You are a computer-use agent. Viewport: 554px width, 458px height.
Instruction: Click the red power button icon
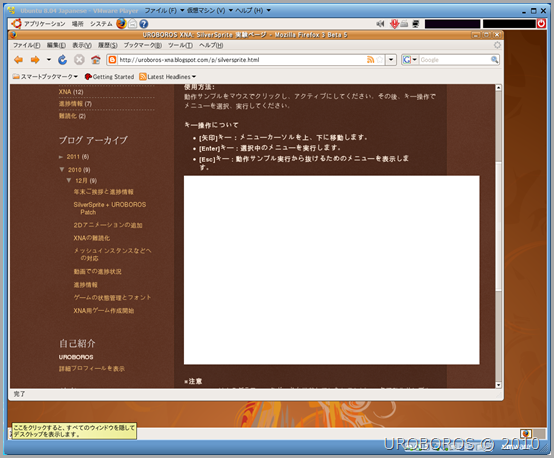click(541, 23)
